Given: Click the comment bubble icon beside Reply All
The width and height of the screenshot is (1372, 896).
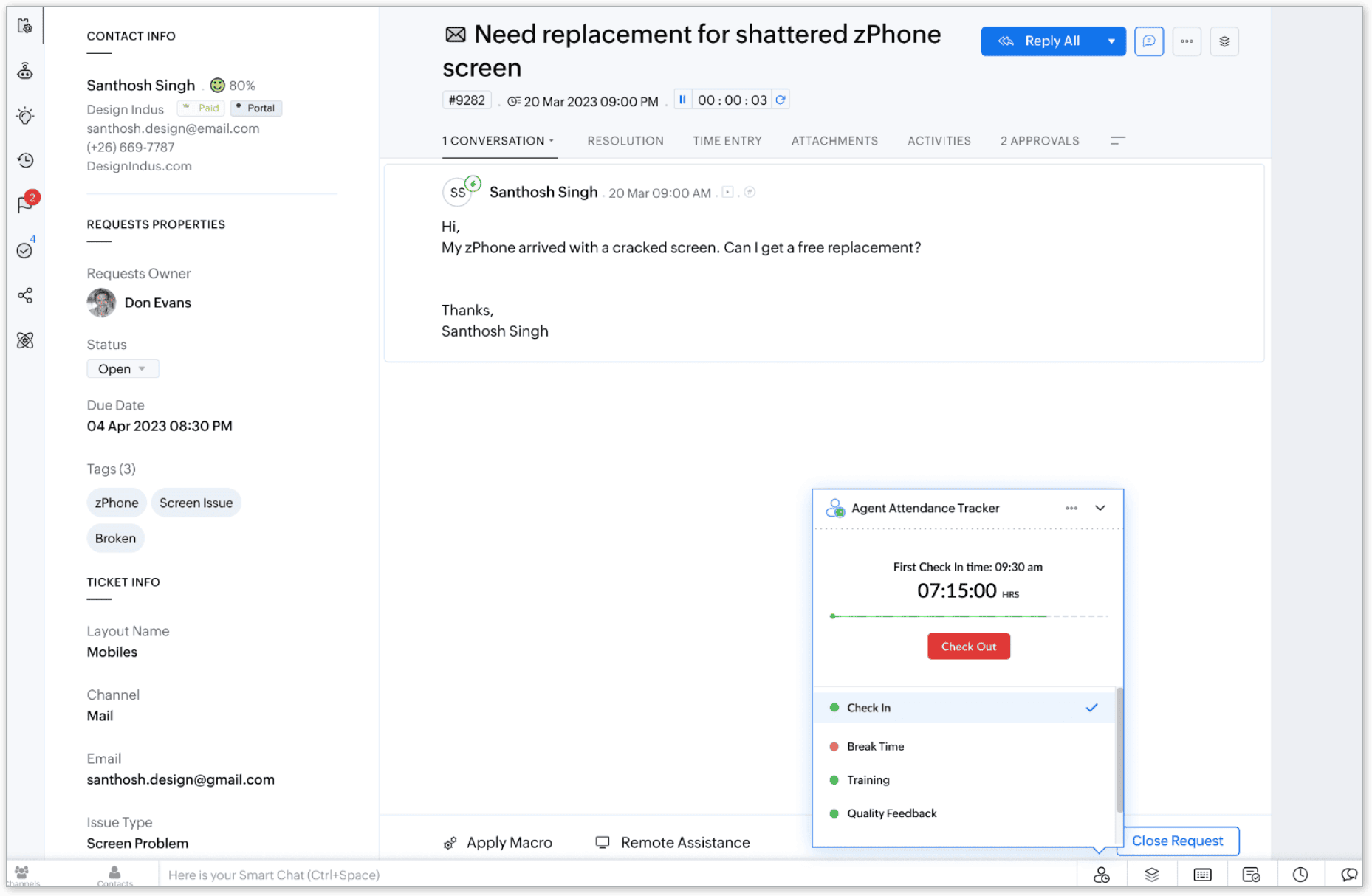Looking at the screenshot, I should (1149, 41).
